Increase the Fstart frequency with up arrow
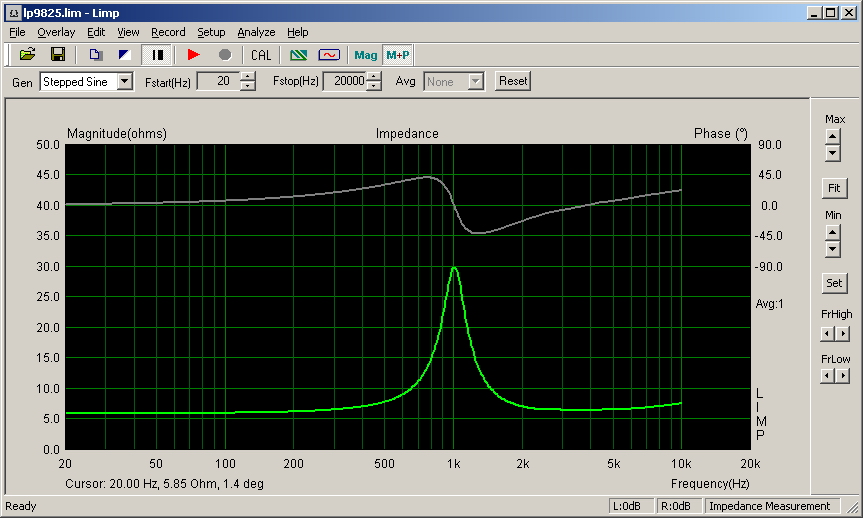 [x=247, y=77]
